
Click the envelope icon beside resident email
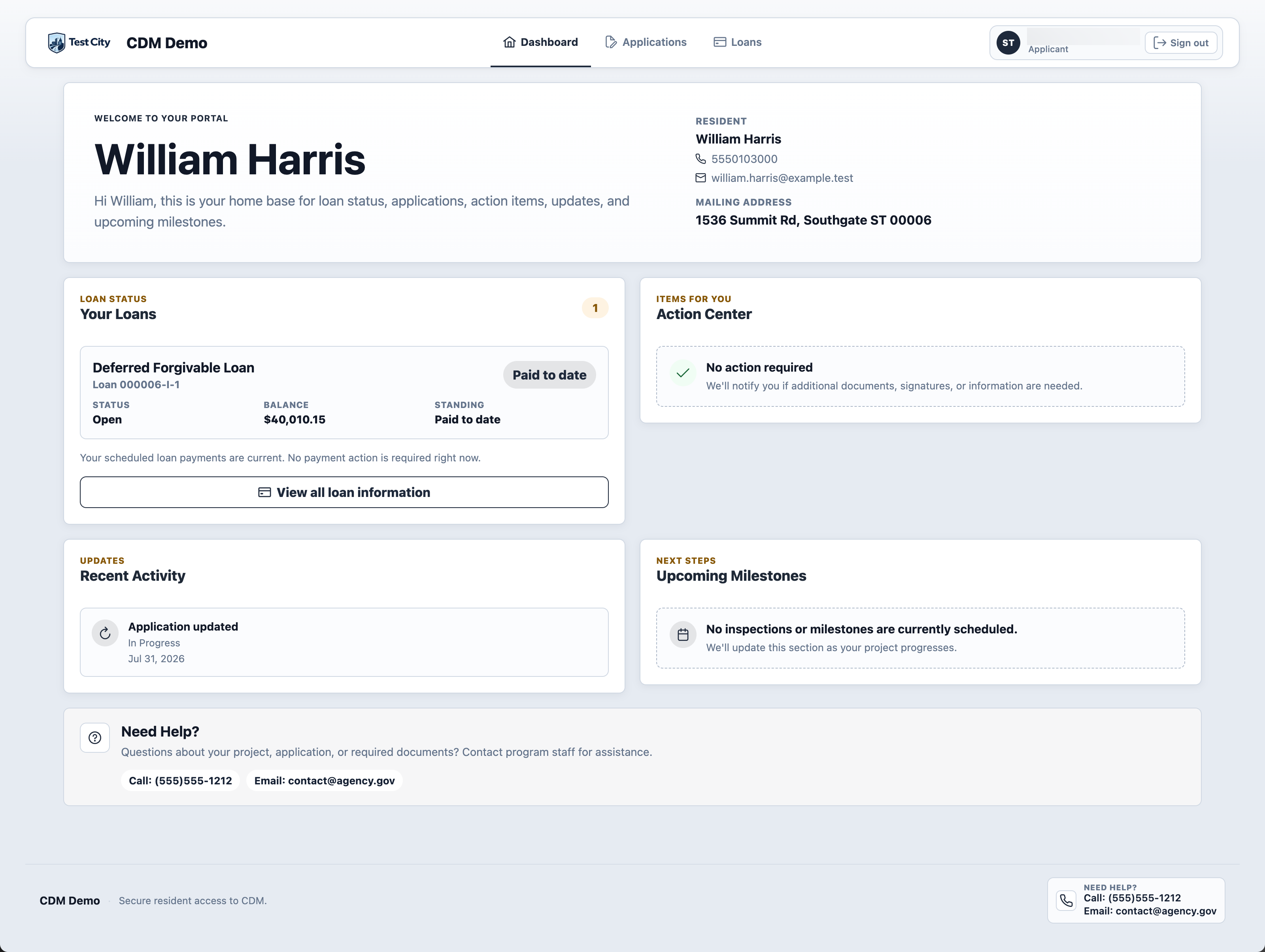pos(700,178)
